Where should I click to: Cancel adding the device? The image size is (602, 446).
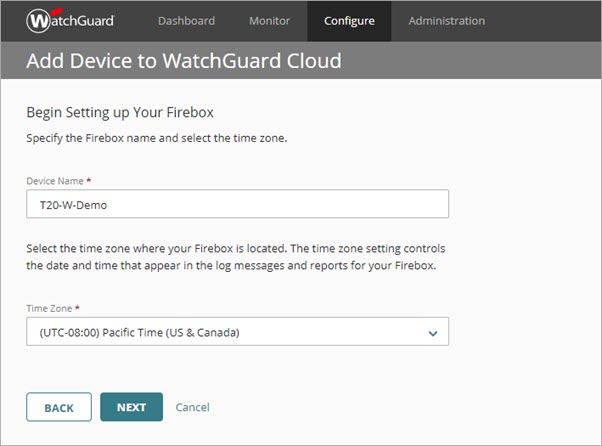(x=193, y=407)
